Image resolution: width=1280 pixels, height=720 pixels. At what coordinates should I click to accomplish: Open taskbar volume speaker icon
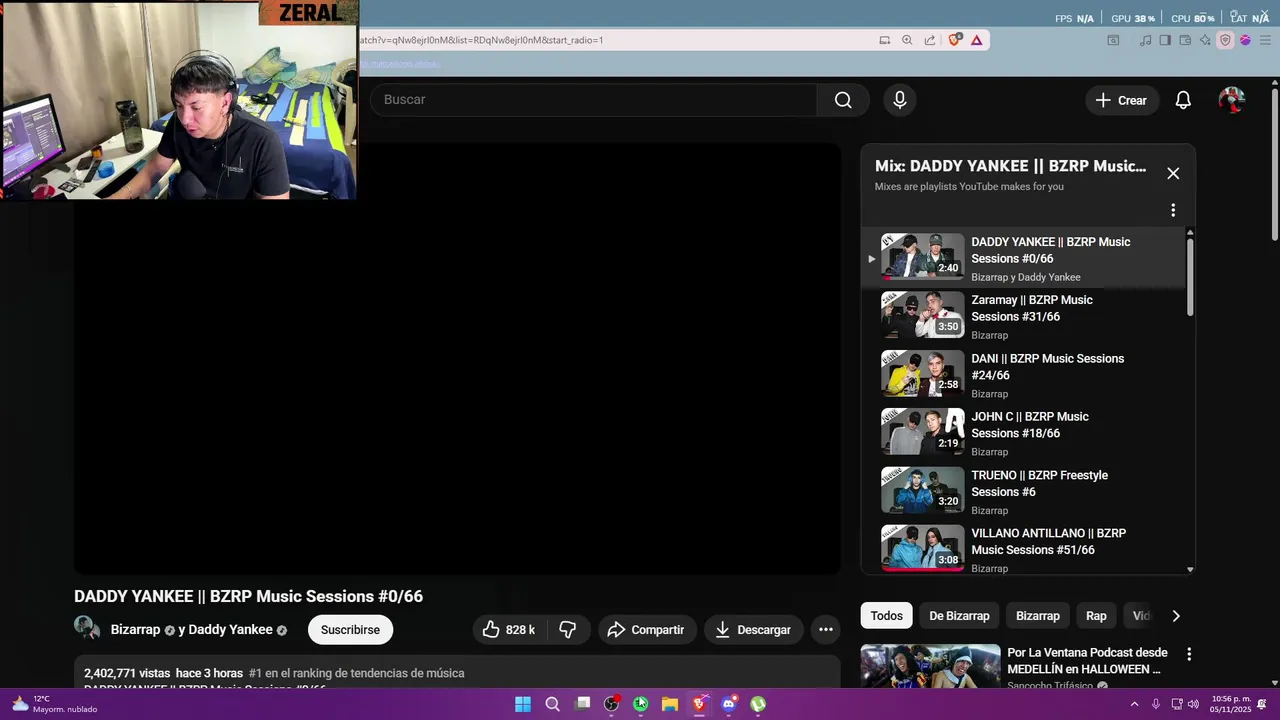click(1193, 704)
